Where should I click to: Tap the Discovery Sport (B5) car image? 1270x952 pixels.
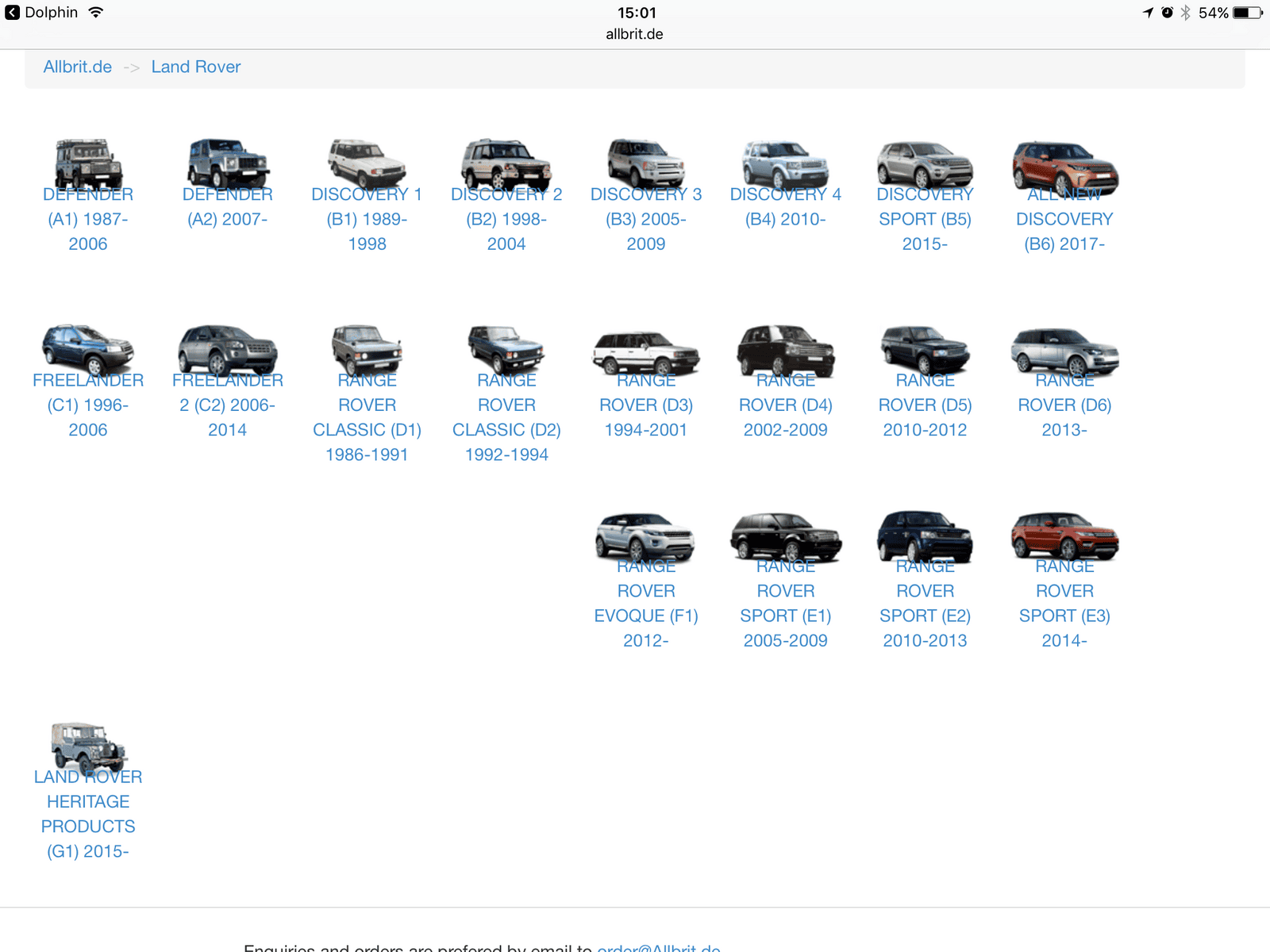925,164
